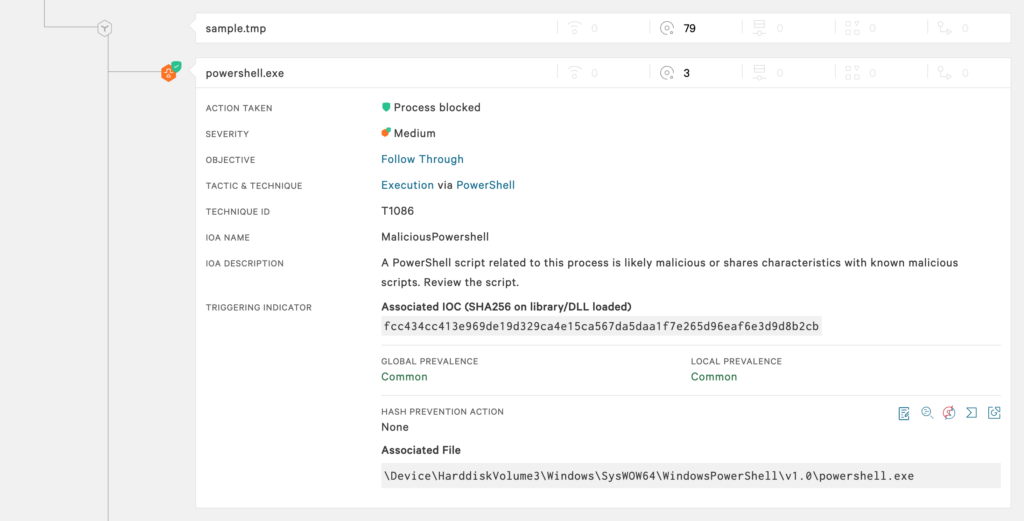Click the DNS/server icon in powershell.exe row
Screen dimensions: 1024x521
pyautogui.click(x=760, y=72)
